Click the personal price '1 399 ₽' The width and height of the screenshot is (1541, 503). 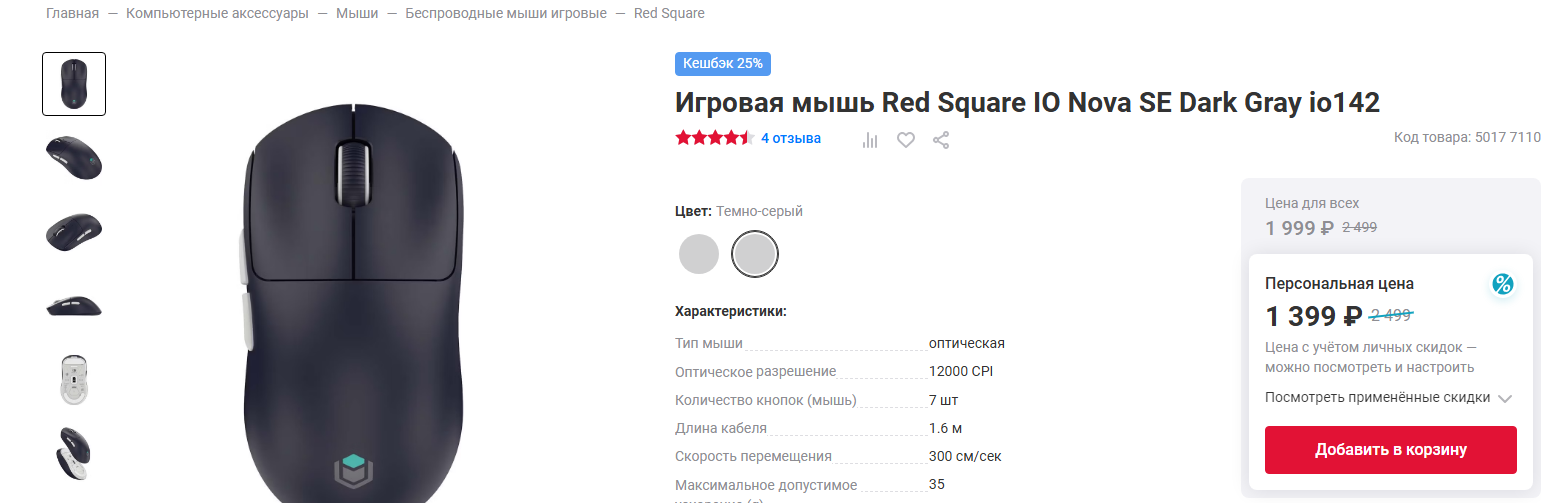pyautogui.click(x=1313, y=316)
